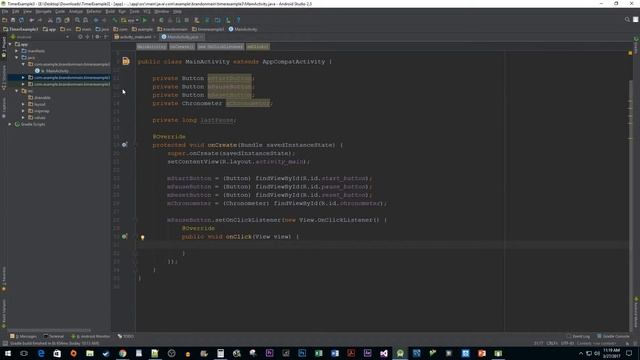Click the Paste toolbar icon
Screen dimensions: 640x360
[67, 20]
